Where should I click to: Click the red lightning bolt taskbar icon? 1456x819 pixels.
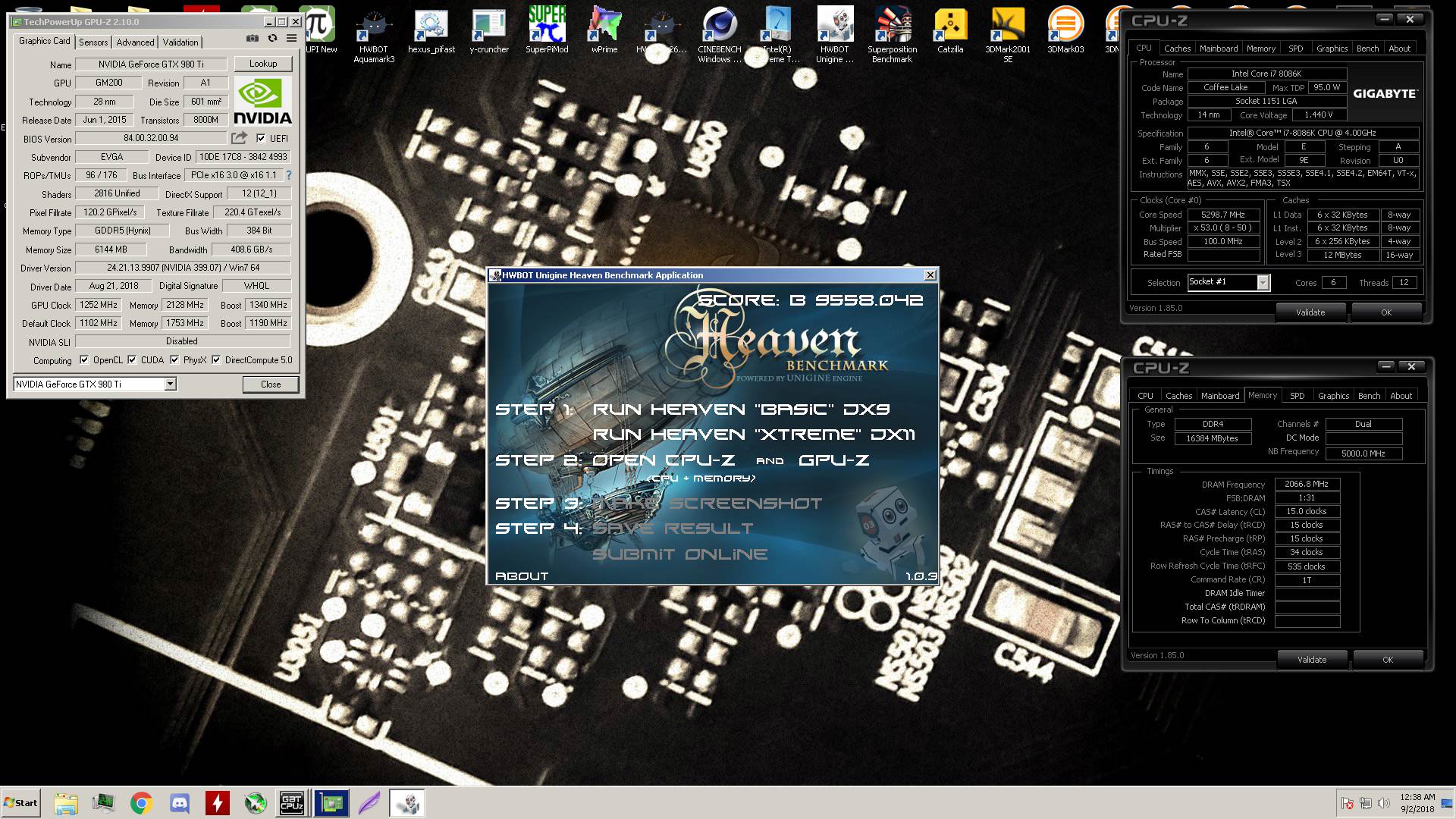[x=218, y=803]
